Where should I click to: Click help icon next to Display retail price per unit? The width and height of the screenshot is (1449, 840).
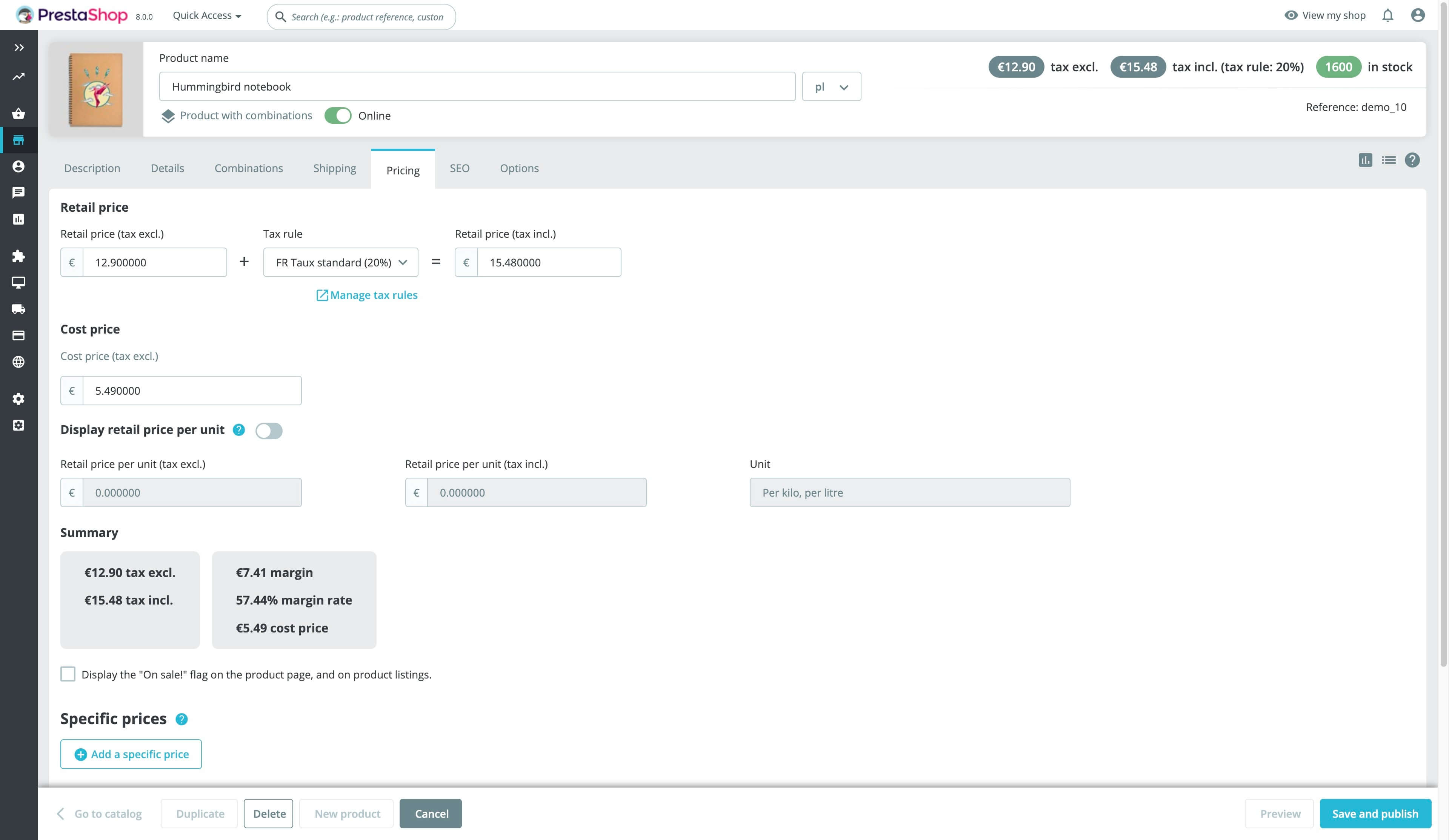(238, 429)
